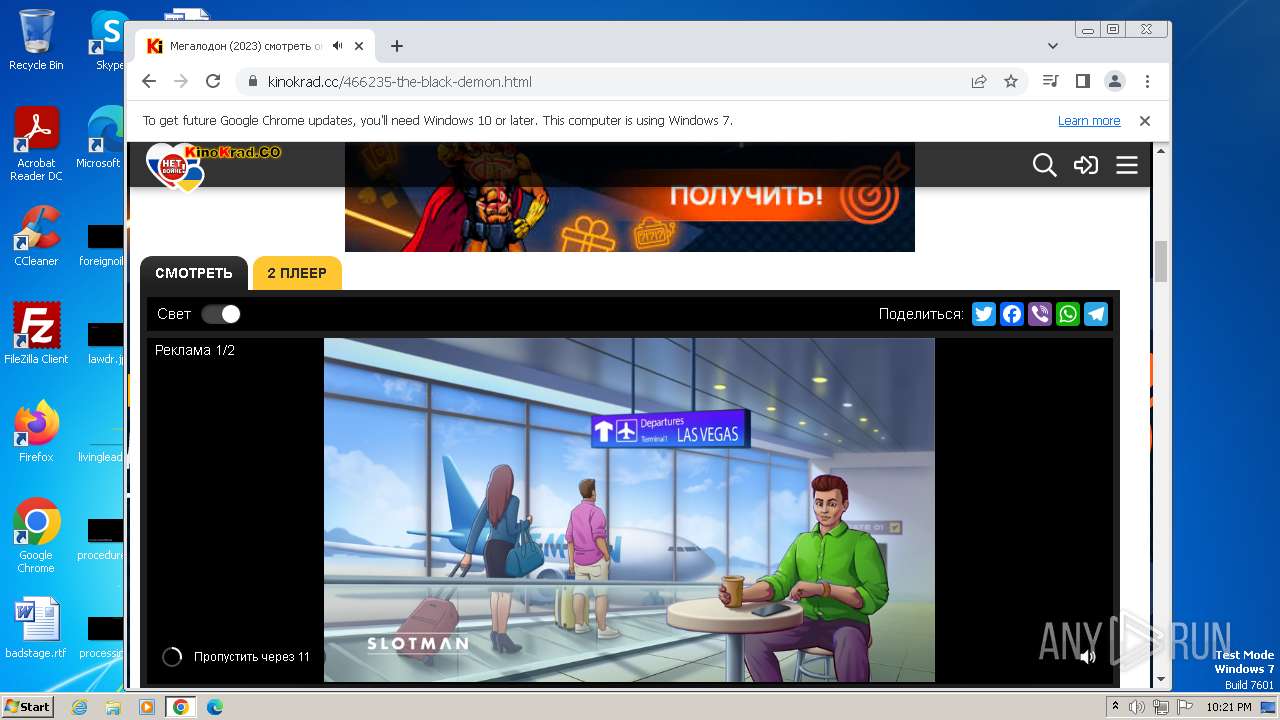Switch to the СМОТРЕТЬ tab
Viewport: 1280px width, 720px height.
pyautogui.click(x=194, y=273)
